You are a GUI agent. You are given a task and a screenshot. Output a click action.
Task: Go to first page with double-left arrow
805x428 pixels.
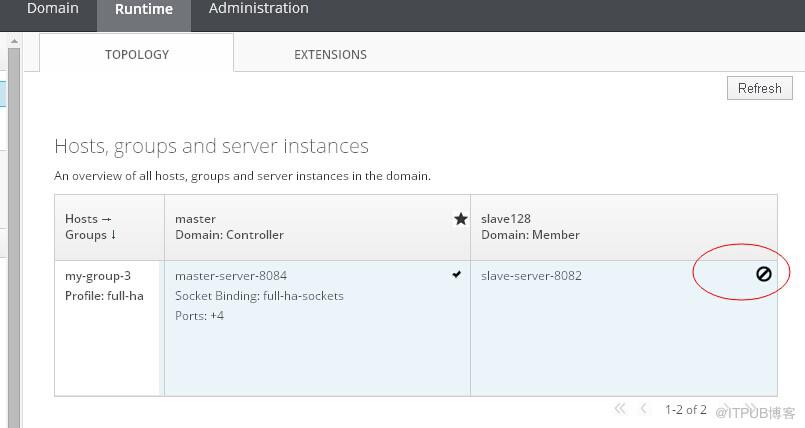620,409
